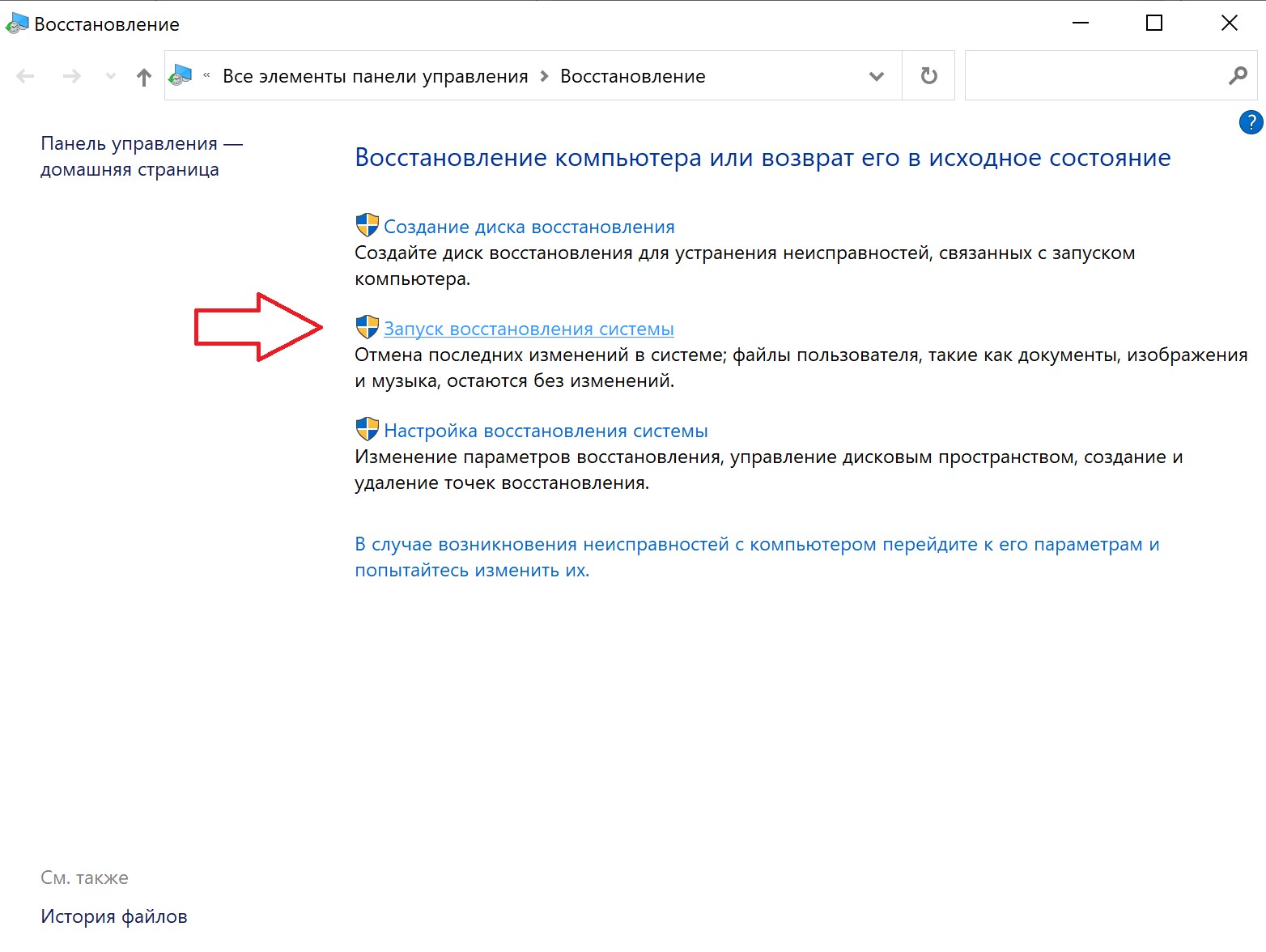Click the text Изменение параметров восстановления

point(769,470)
